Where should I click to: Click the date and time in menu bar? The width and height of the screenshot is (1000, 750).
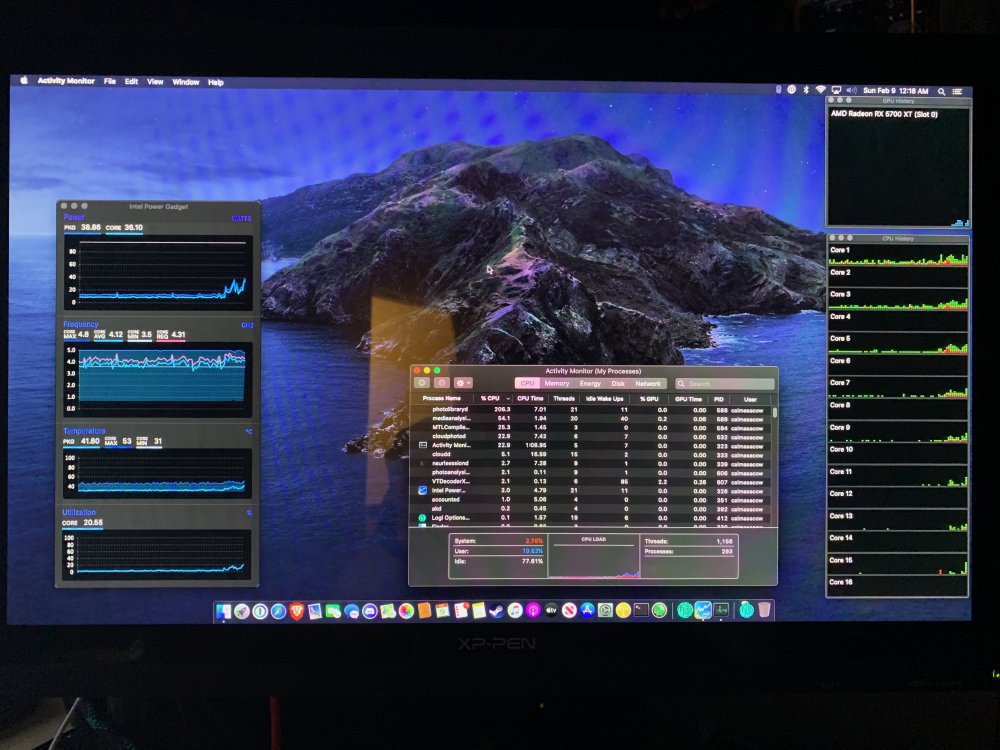tap(895, 91)
